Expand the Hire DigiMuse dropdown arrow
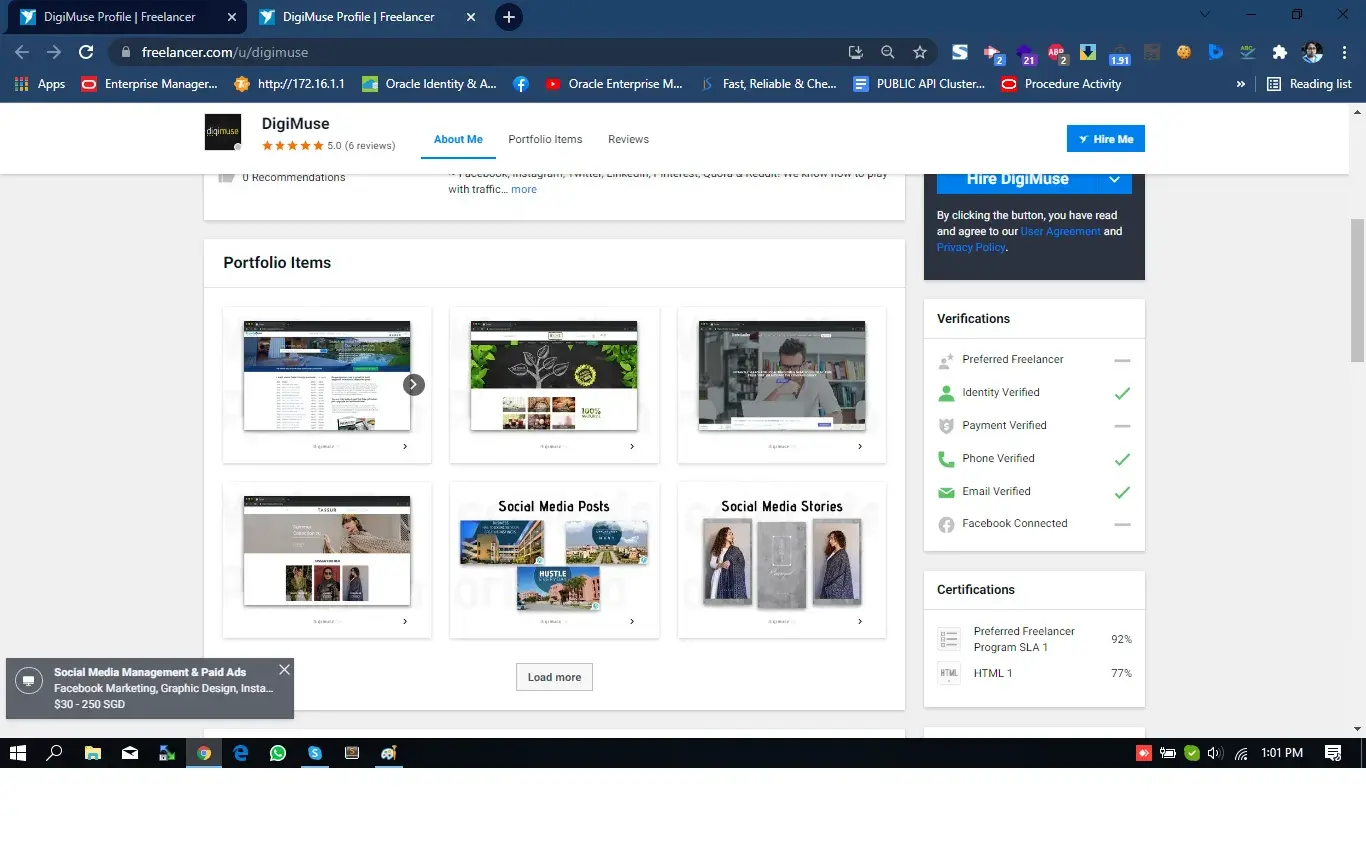Image resolution: width=1366 pixels, height=860 pixels. point(1114,180)
